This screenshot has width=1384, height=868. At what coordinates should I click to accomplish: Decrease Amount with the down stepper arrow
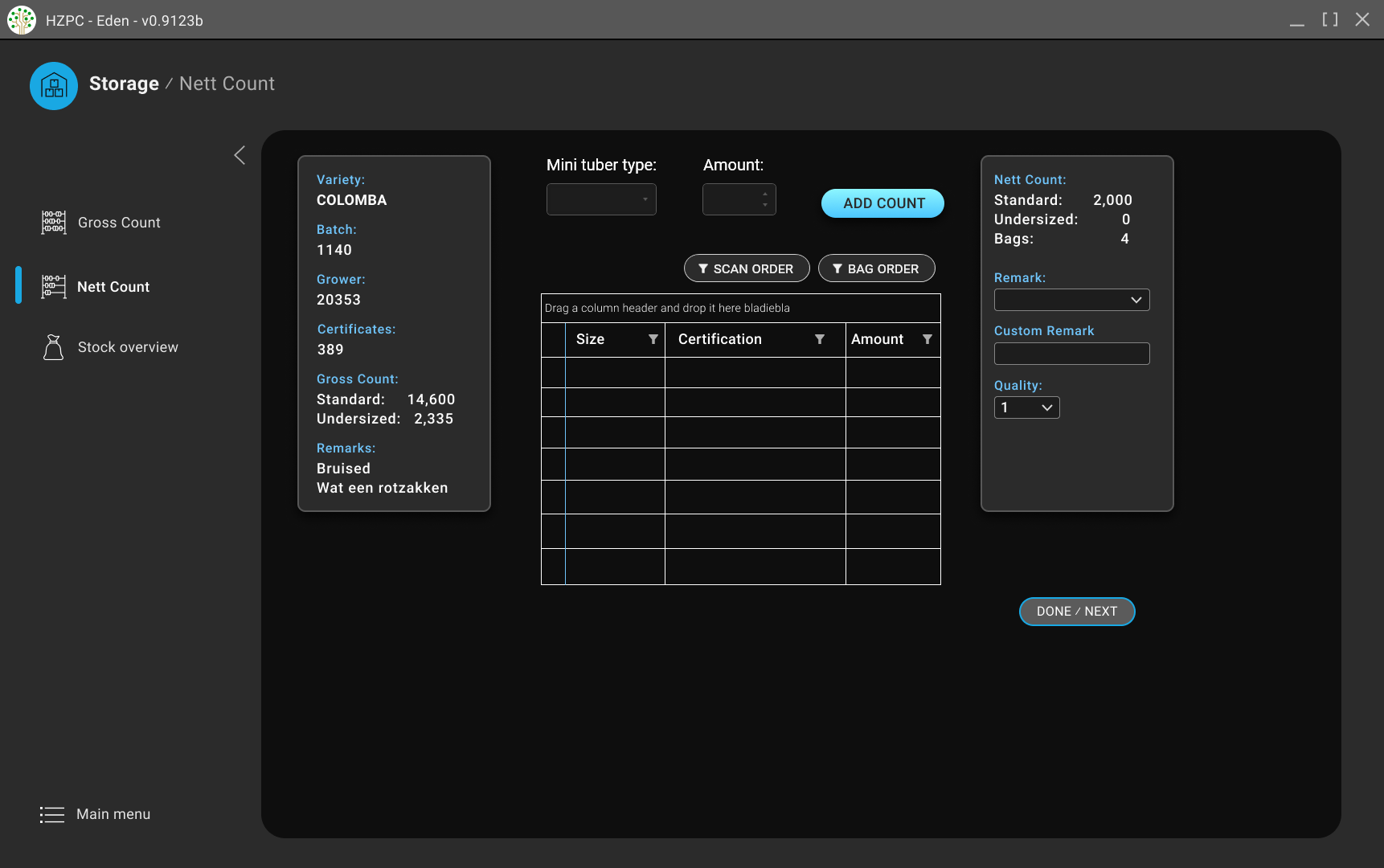click(765, 205)
